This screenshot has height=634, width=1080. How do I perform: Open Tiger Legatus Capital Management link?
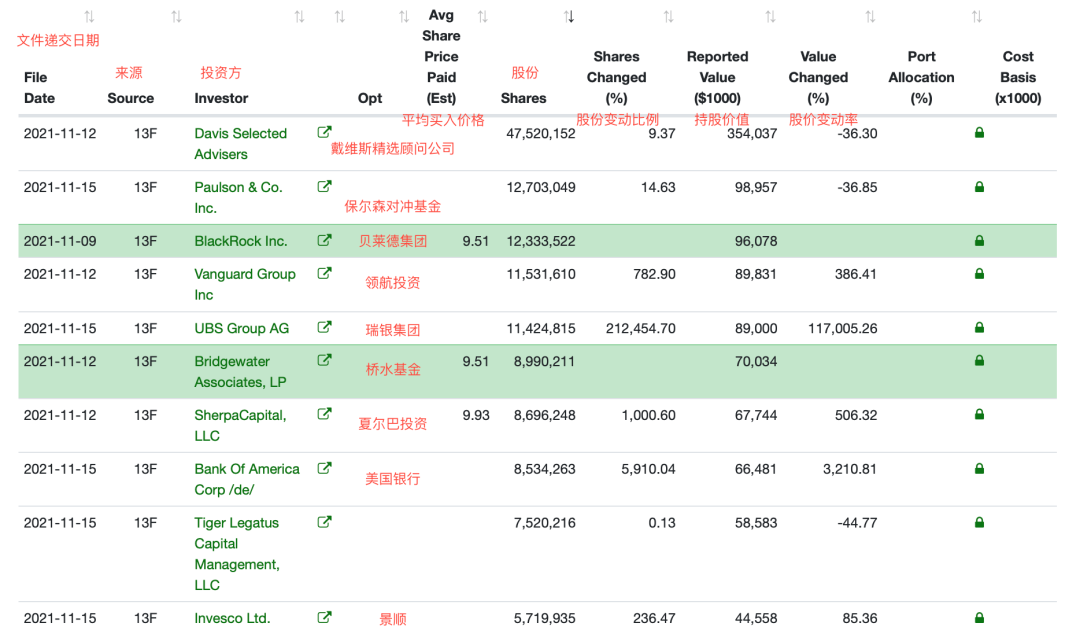[237, 553]
